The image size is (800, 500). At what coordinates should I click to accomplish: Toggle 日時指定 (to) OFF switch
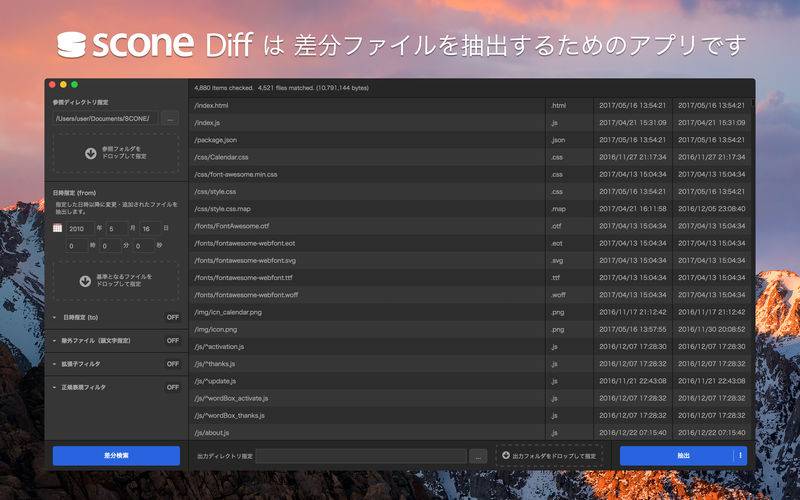(x=173, y=317)
